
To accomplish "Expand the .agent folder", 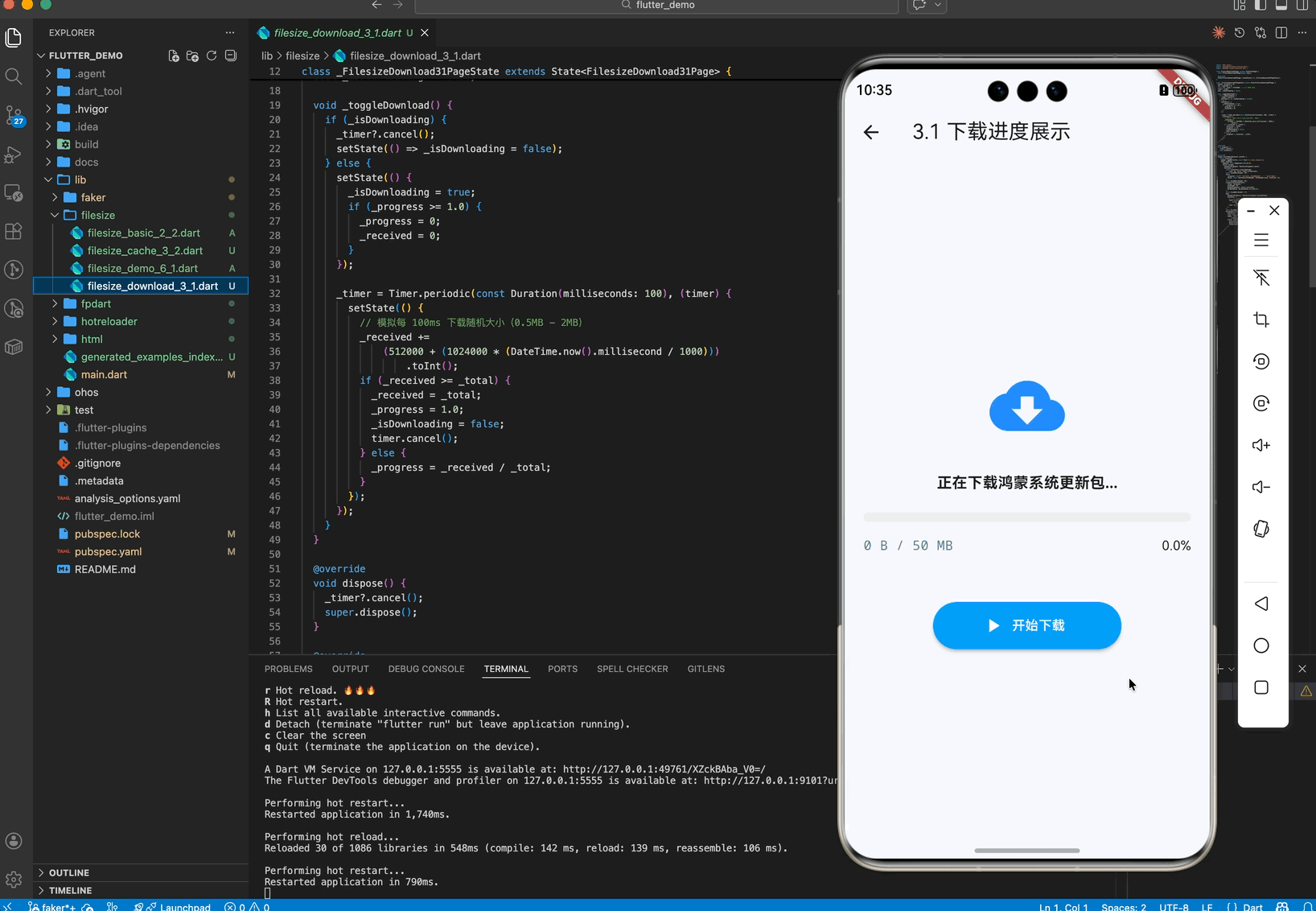I will (141, 73).
